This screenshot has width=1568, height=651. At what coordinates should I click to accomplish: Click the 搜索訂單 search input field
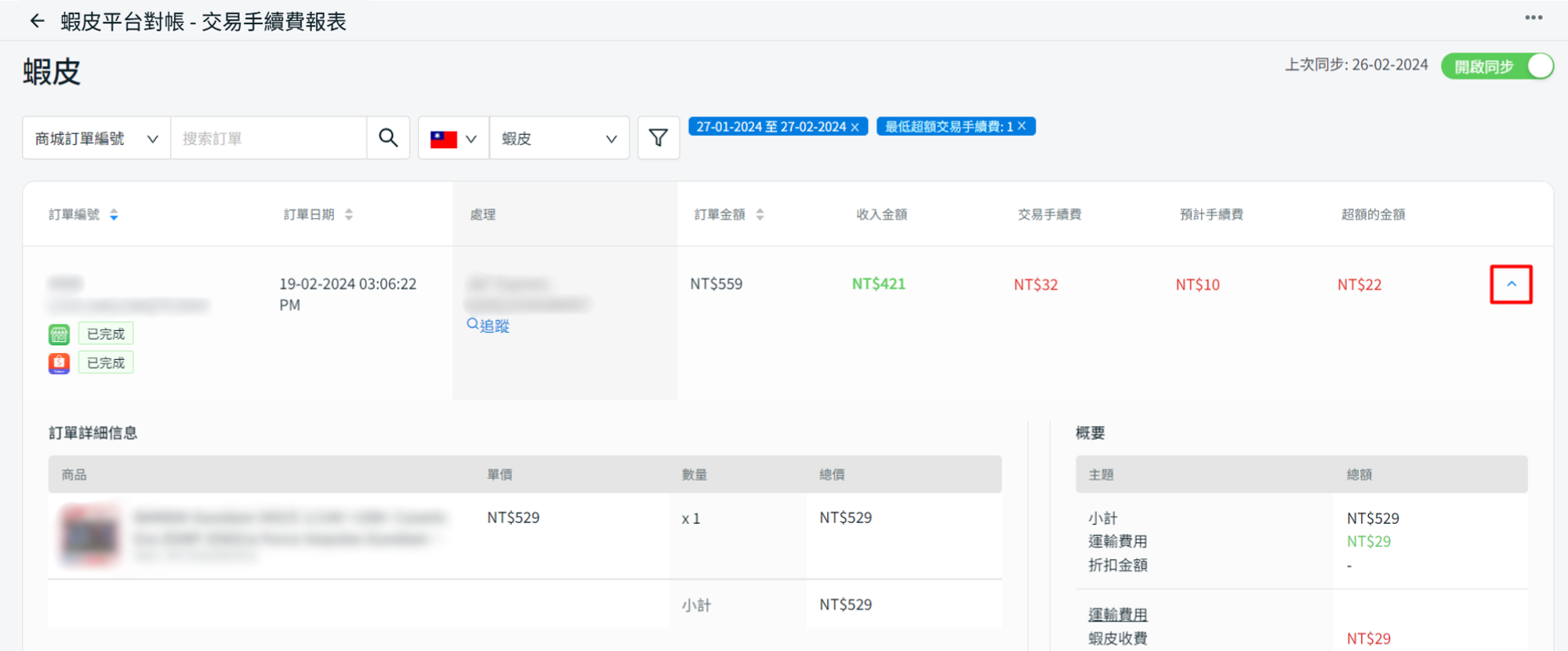click(268, 139)
